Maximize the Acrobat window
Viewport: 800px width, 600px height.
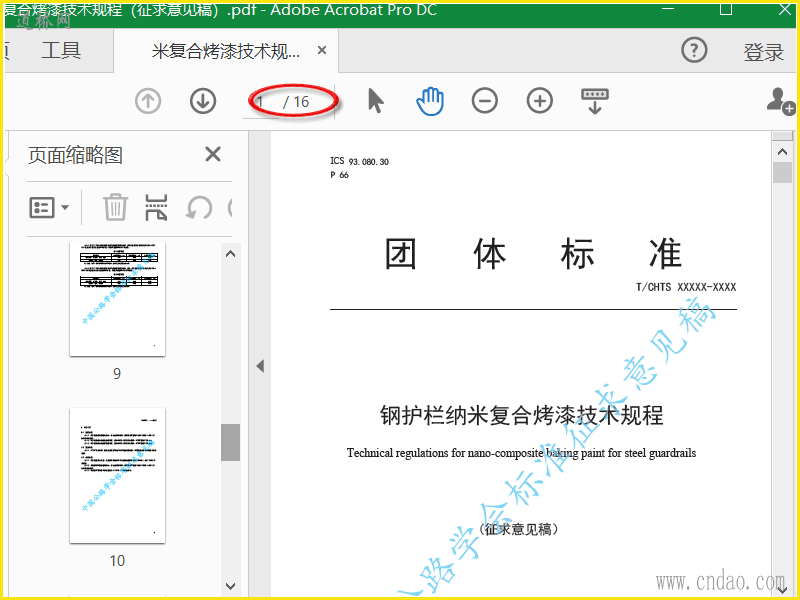click(726, 9)
